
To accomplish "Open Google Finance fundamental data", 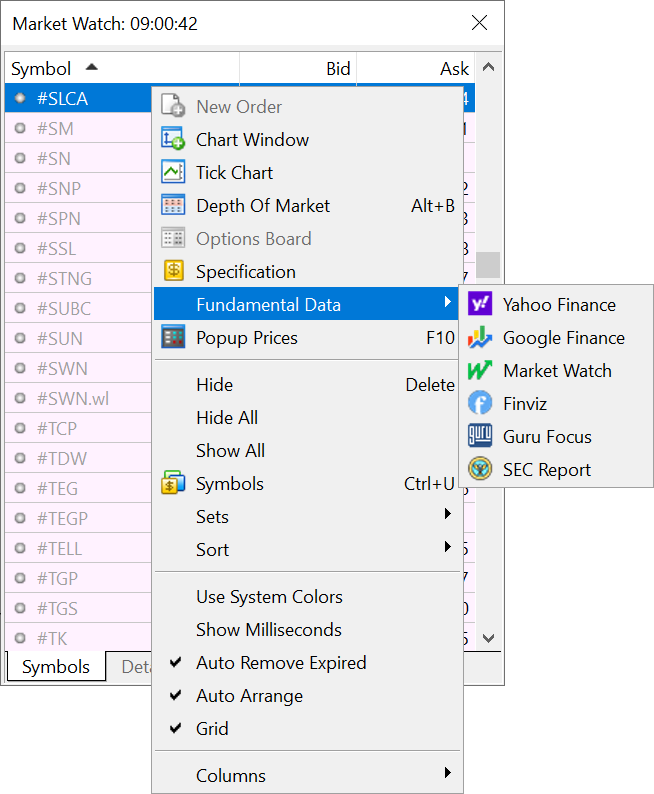I will 563,338.
